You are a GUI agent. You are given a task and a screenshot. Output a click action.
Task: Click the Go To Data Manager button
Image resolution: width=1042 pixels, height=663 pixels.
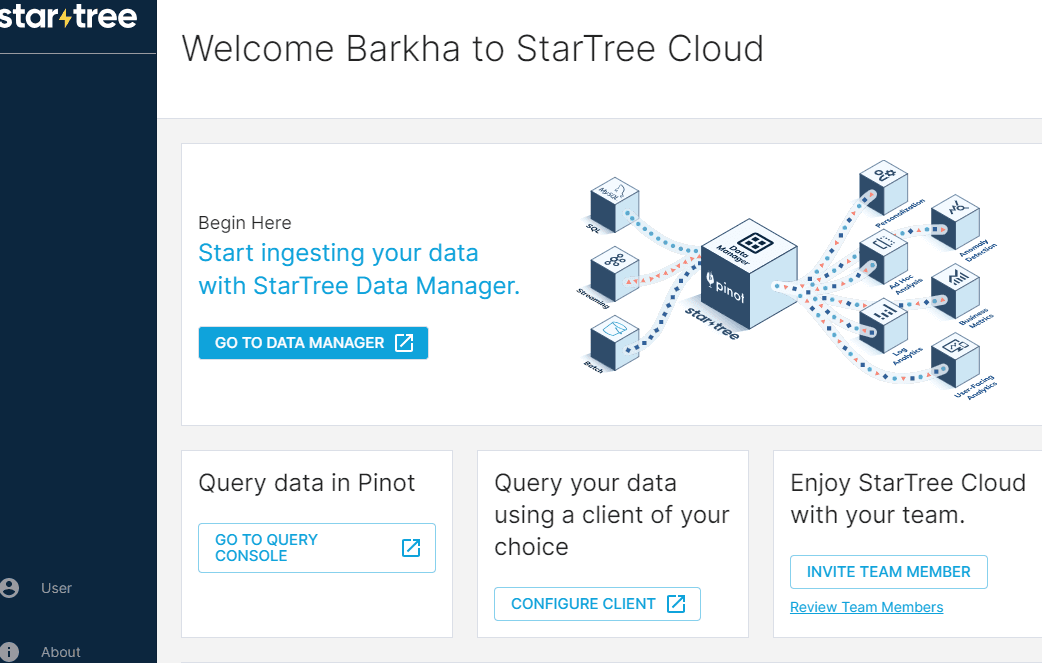[x=313, y=342]
